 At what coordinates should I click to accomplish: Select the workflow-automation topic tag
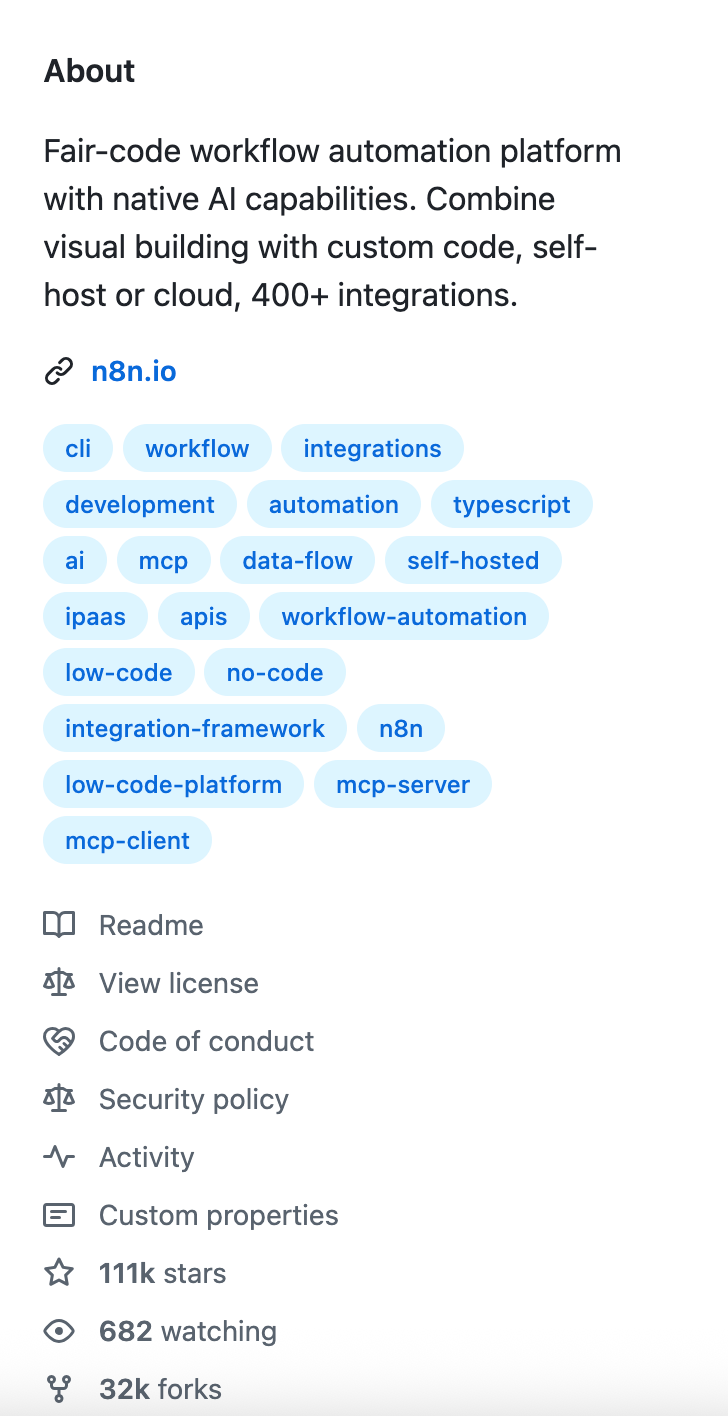[x=404, y=616]
